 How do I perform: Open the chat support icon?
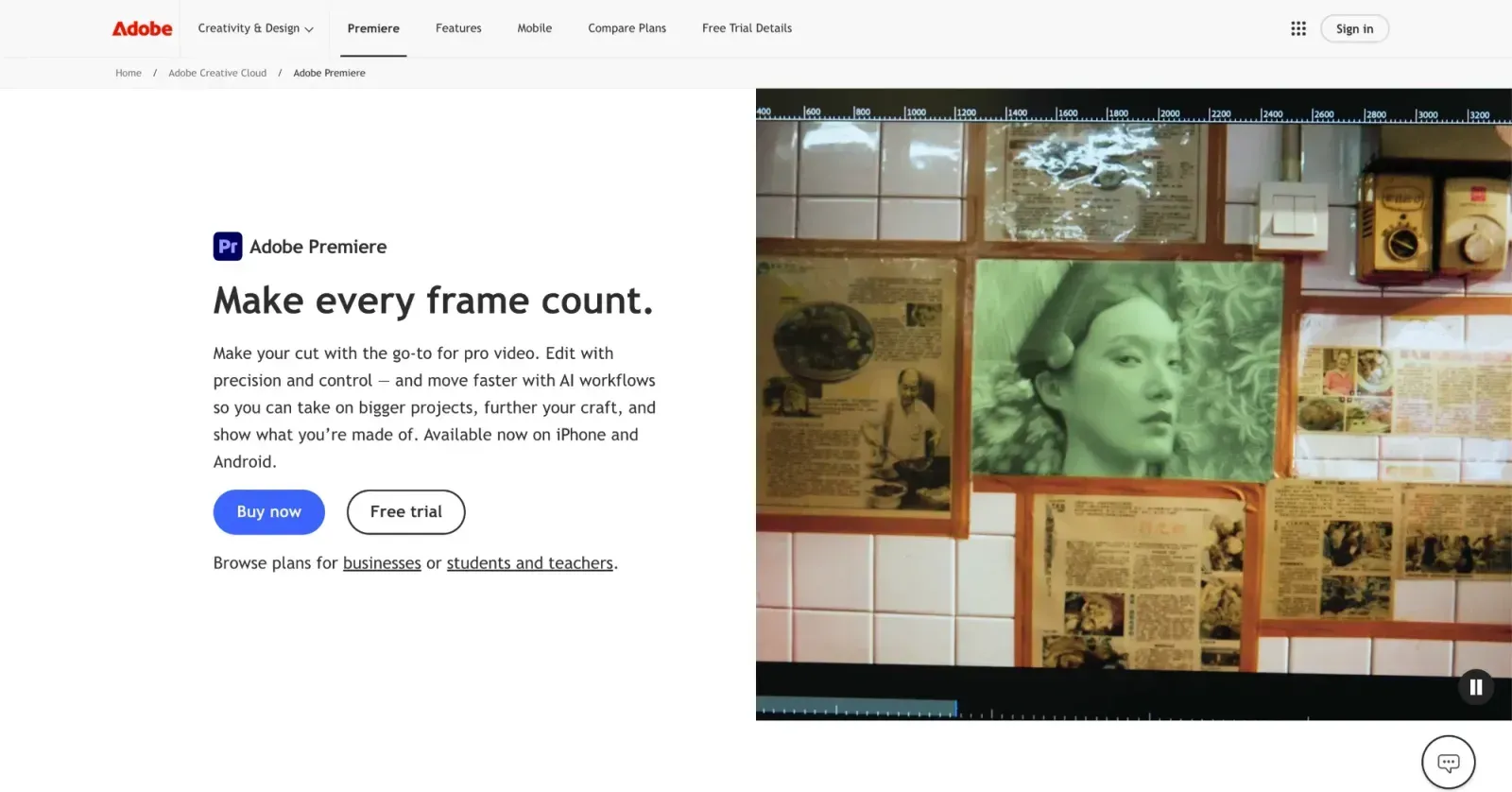[1449, 762]
